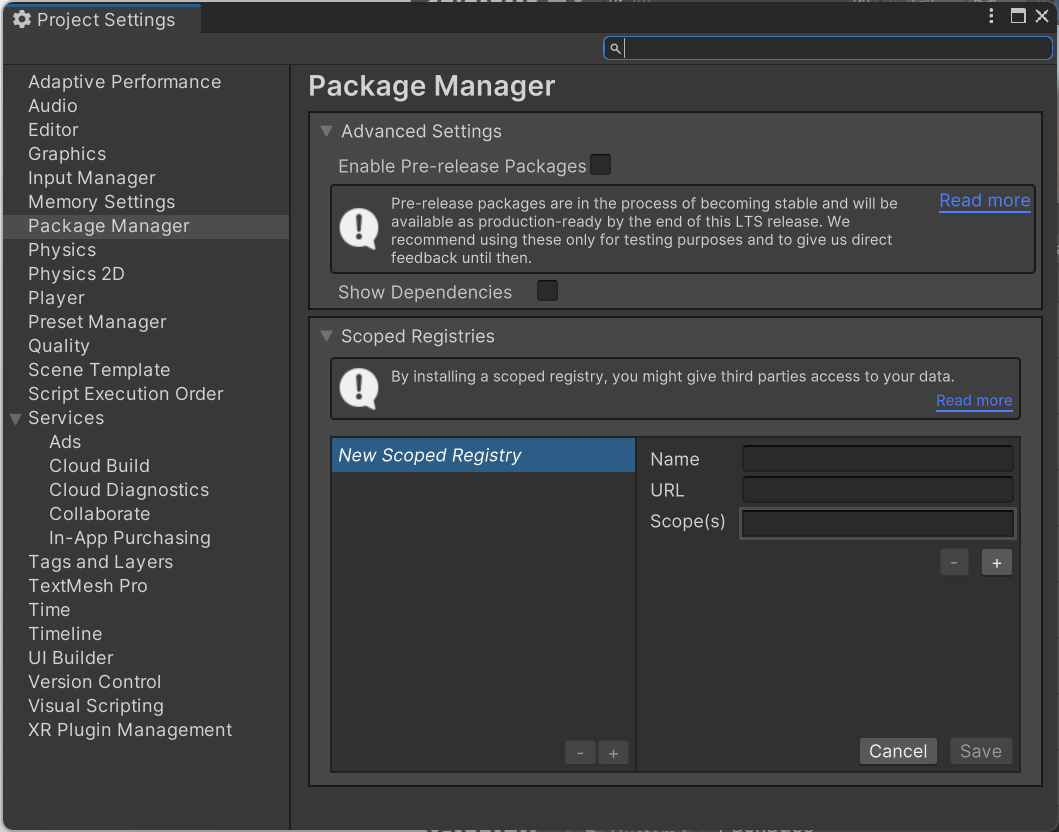Click the registry Name input field
The width and height of the screenshot is (1059, 832).
pyautogui.click(x=877, y=459)
